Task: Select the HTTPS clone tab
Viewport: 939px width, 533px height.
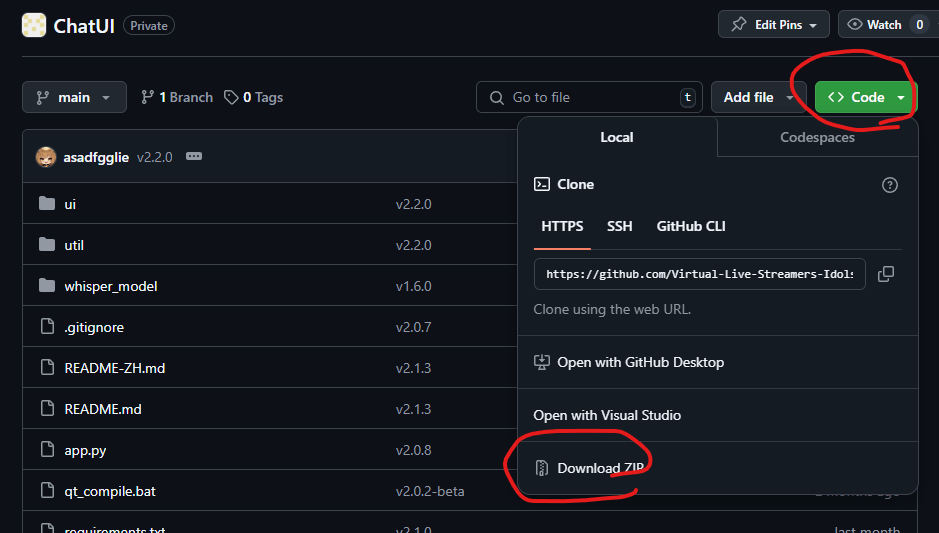Action: (x=562, y=226)
